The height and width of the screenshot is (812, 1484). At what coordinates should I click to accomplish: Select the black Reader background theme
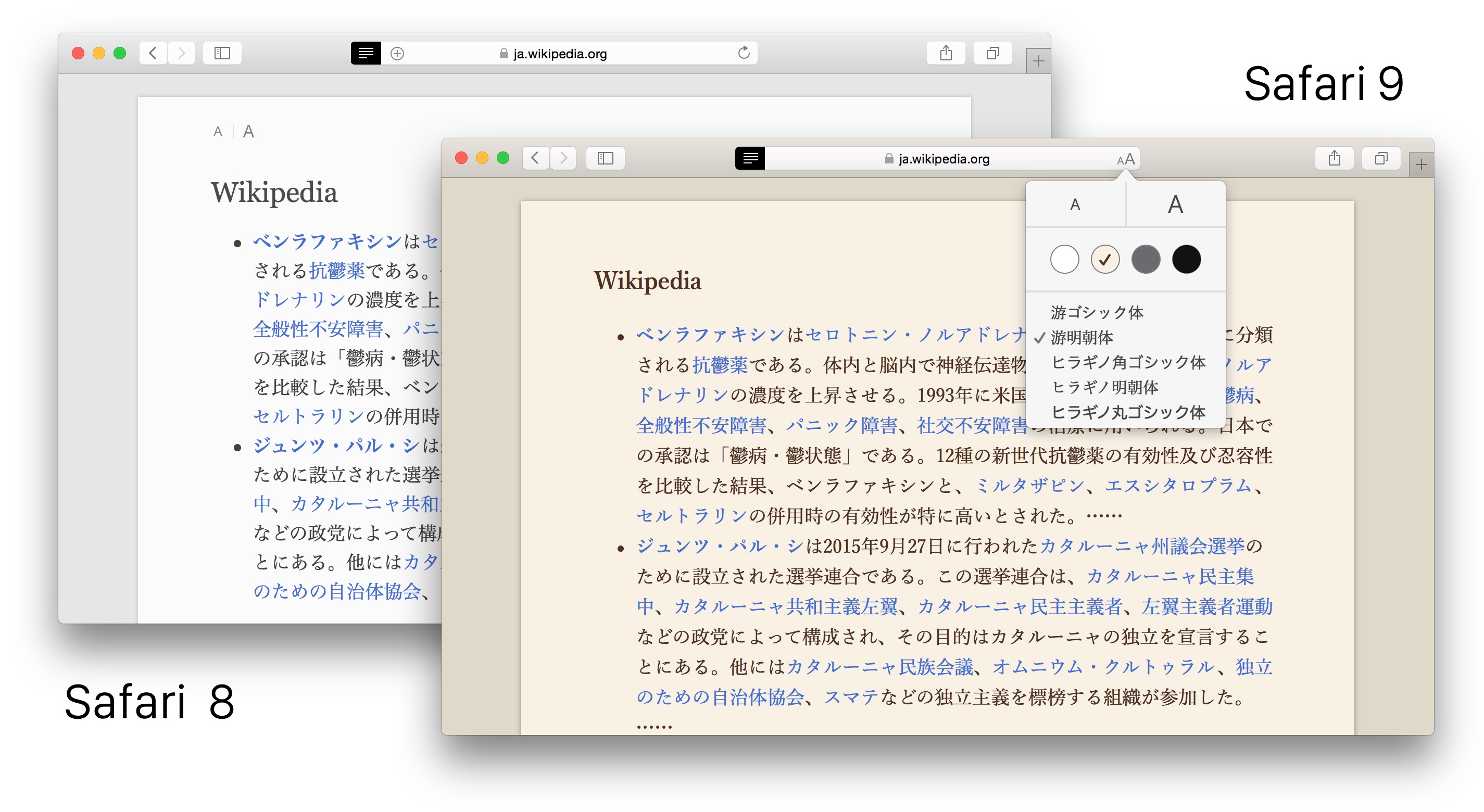click(x=1186, y=259)
